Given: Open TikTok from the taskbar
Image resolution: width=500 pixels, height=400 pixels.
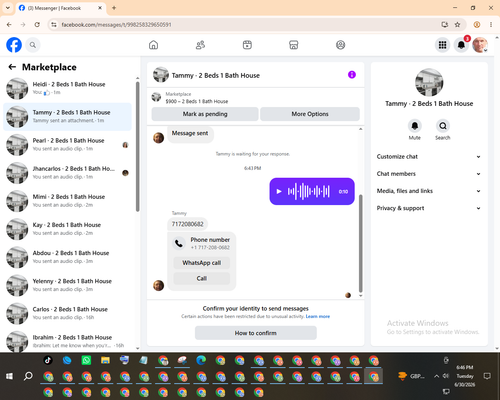Looking at the screenshot, I should coord(48,360).
